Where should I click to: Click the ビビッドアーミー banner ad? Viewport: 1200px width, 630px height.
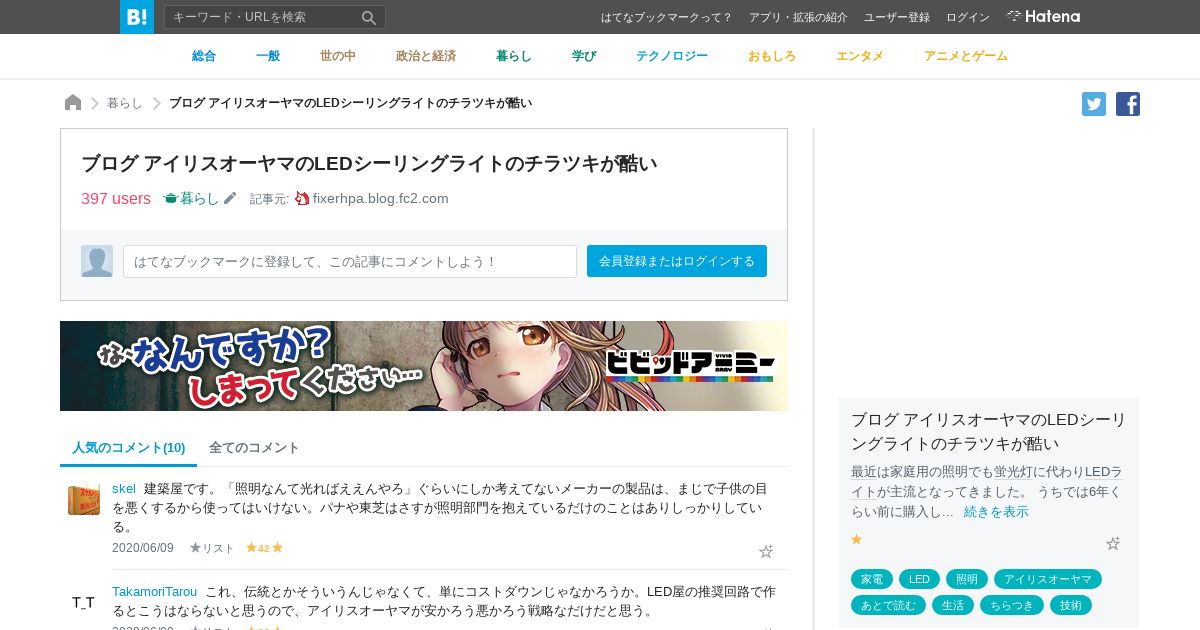tap(424, 366)
